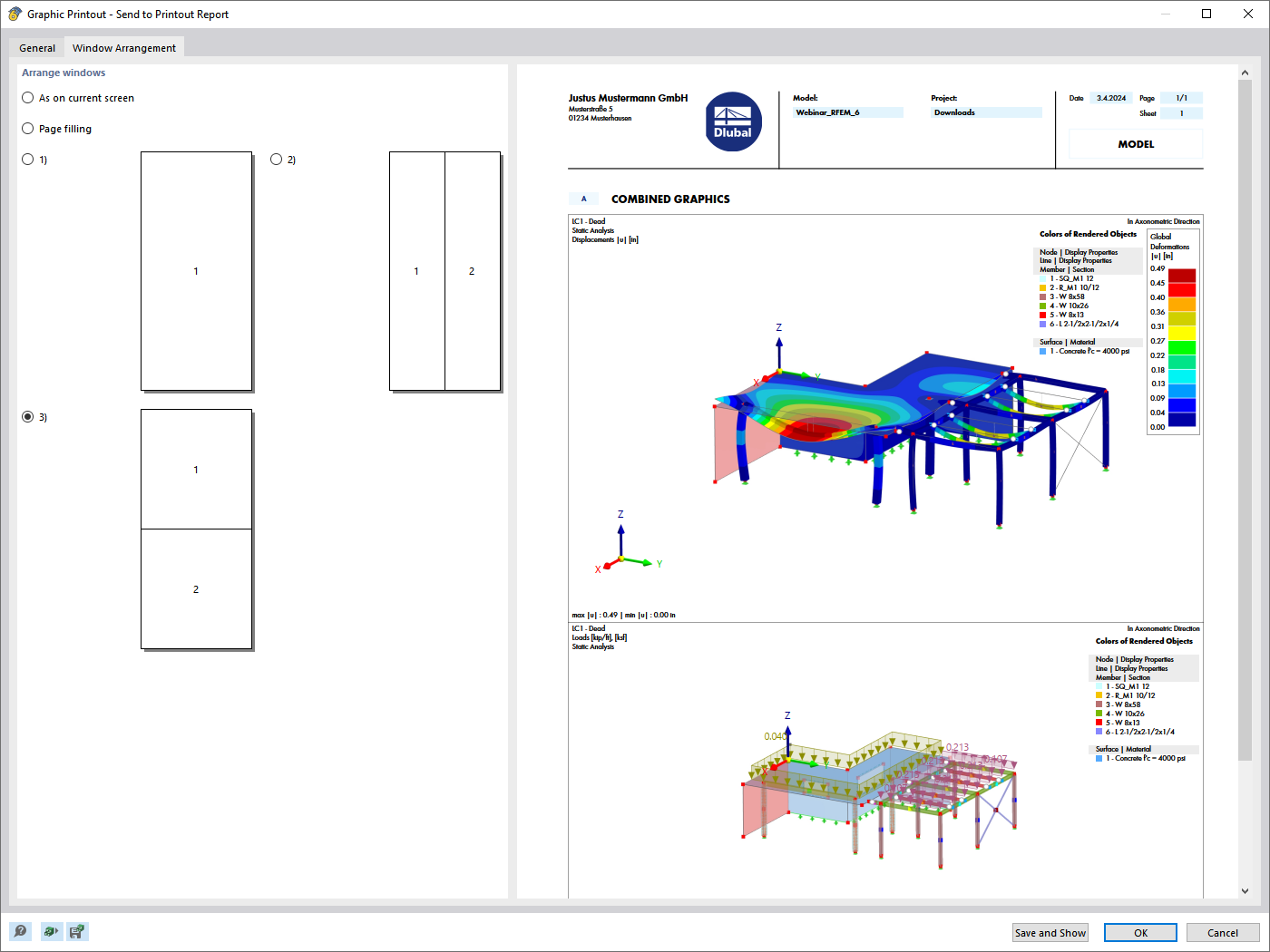
Task: Select the 'Page filling' radio button
Action: pos(28,129)
